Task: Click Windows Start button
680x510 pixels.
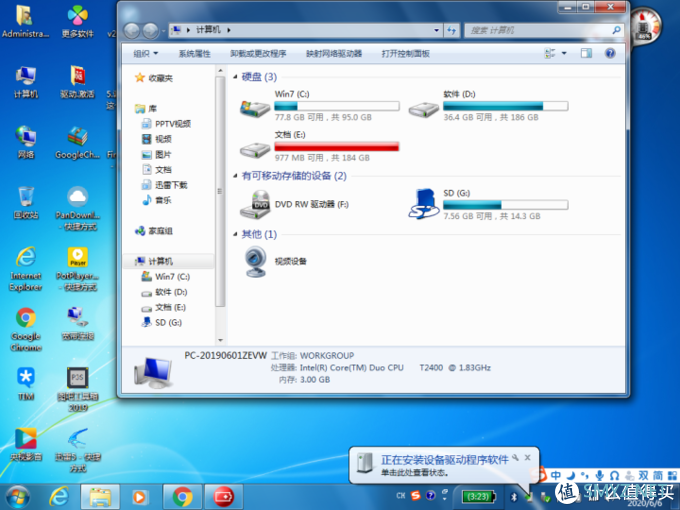Action: pyautogui.click(x=17, y=497)
